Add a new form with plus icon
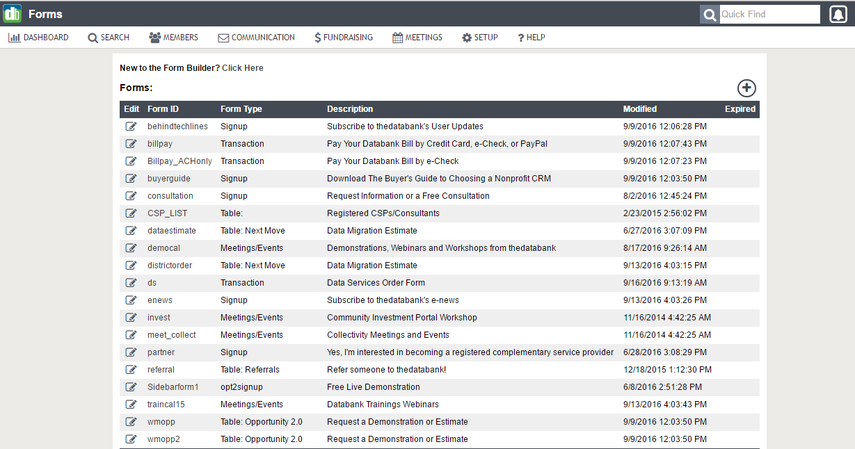The width and height of the screenshot is (855, 449). [746, 88]
